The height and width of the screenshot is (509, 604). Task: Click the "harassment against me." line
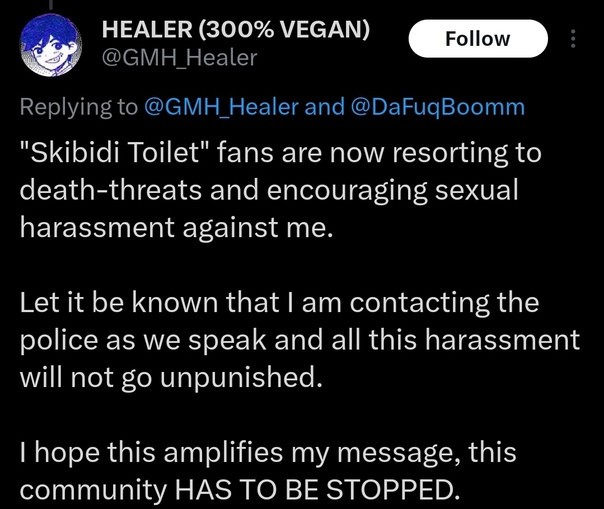pyautogui.click(x=176, y=227)
